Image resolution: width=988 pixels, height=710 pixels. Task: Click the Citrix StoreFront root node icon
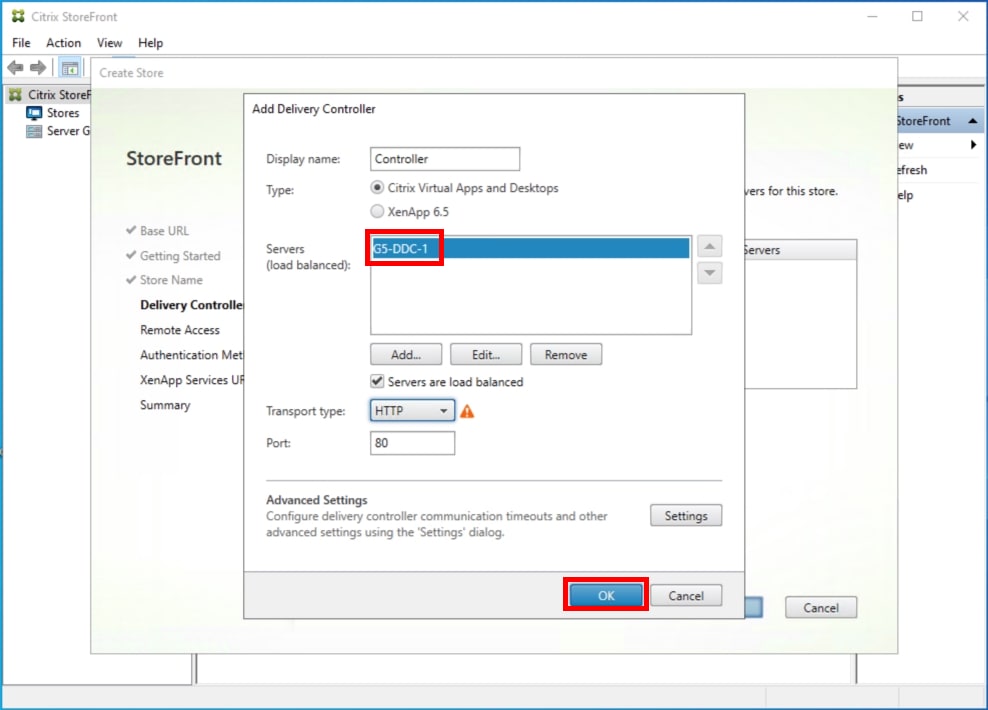click(x=15, y=94)
